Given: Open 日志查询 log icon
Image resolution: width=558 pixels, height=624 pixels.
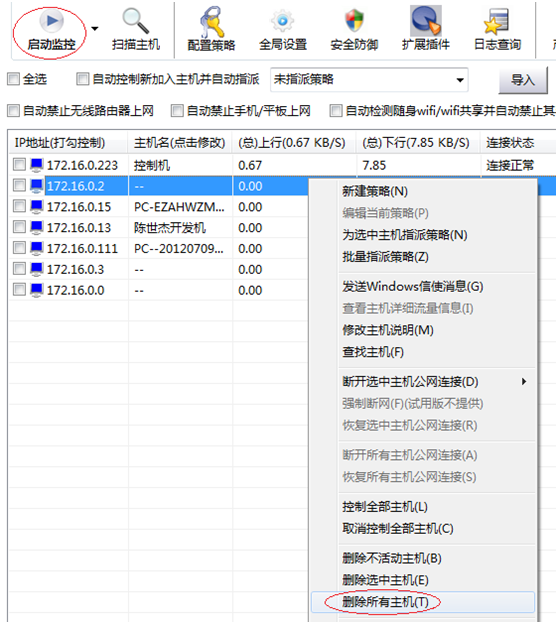Looking at the screenshot, I should (497, 21).
